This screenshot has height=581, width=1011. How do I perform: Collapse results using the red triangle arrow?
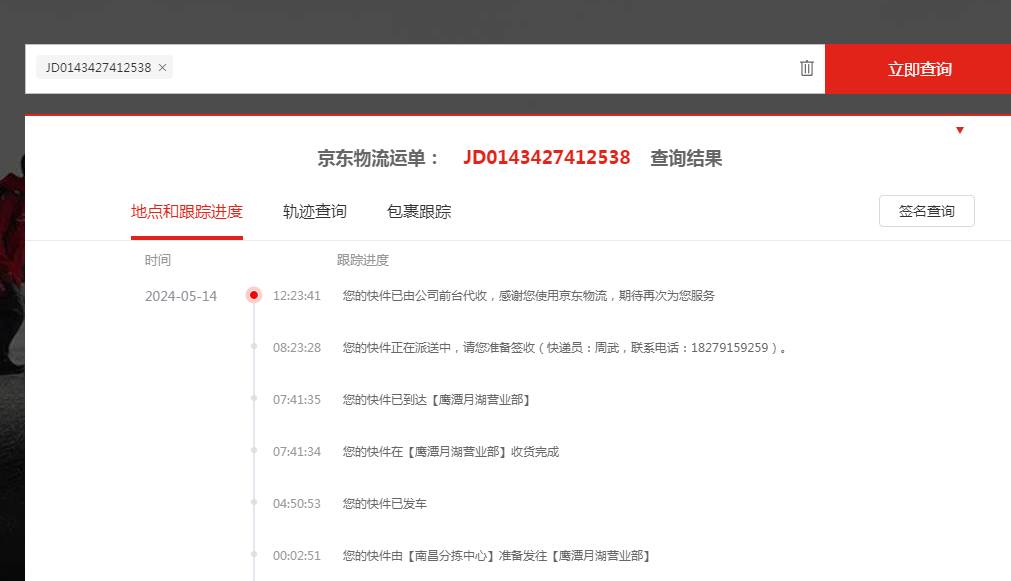[959, 130]
